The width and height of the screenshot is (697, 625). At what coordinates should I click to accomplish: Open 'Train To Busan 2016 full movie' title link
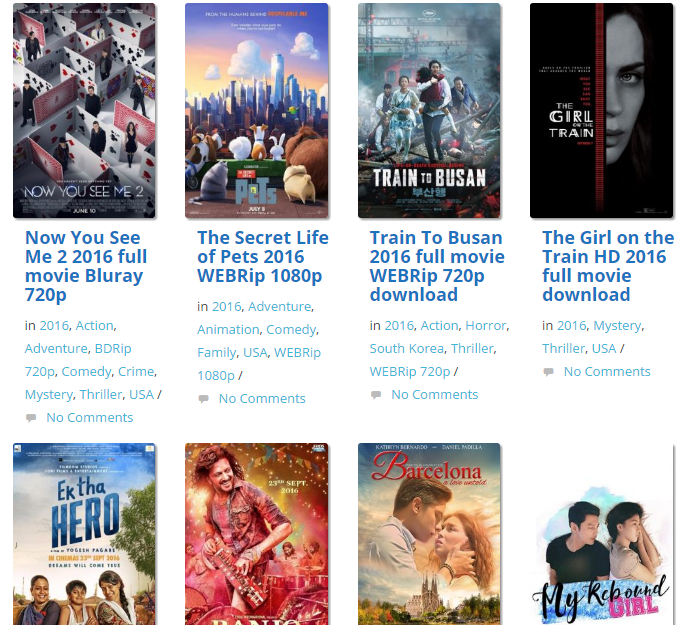[x=437, y=266]
